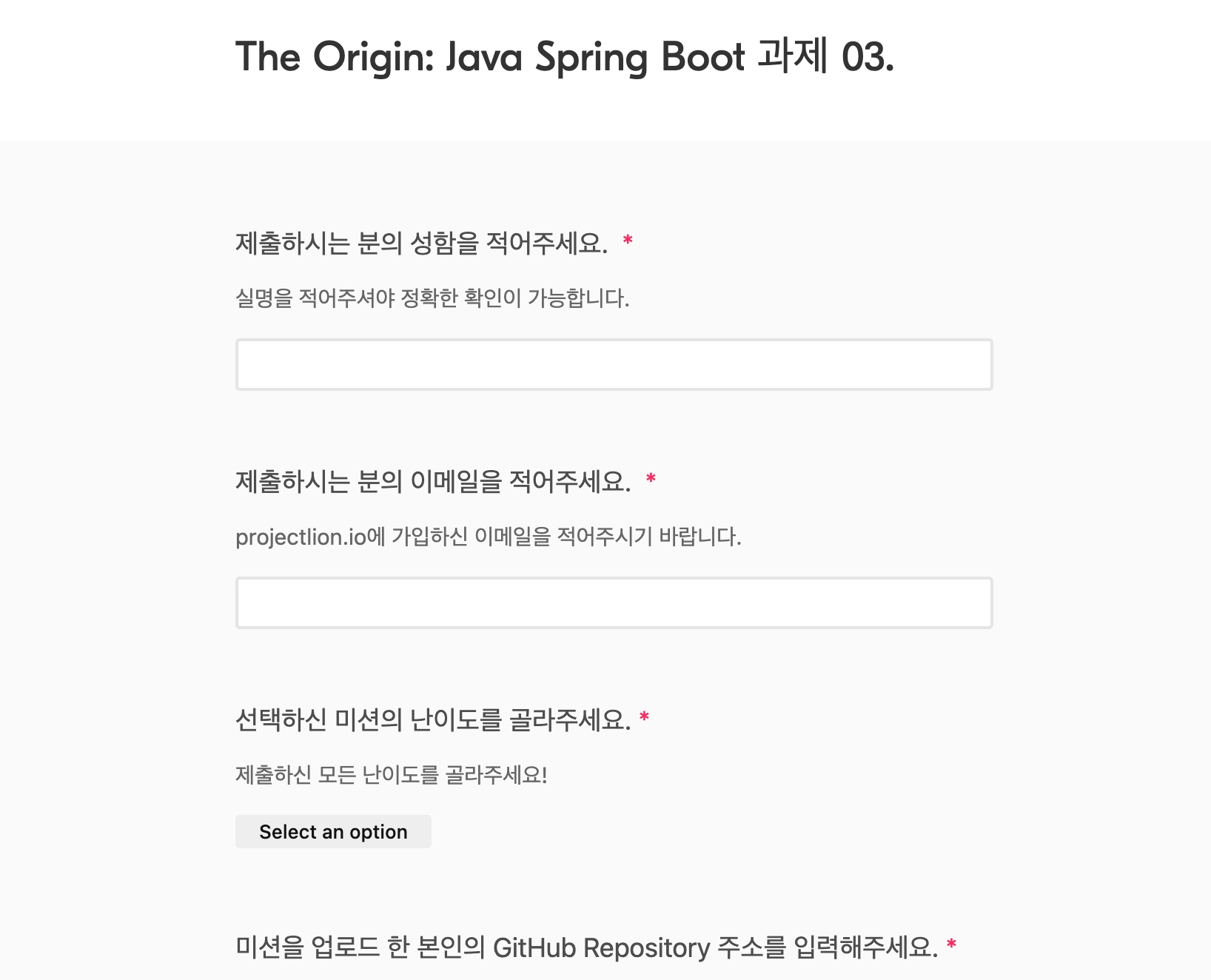This screenshot has height=980, width=1211.
Task: Click the "projectlion.io" text in the email hint
Action: tap(301, 537)
